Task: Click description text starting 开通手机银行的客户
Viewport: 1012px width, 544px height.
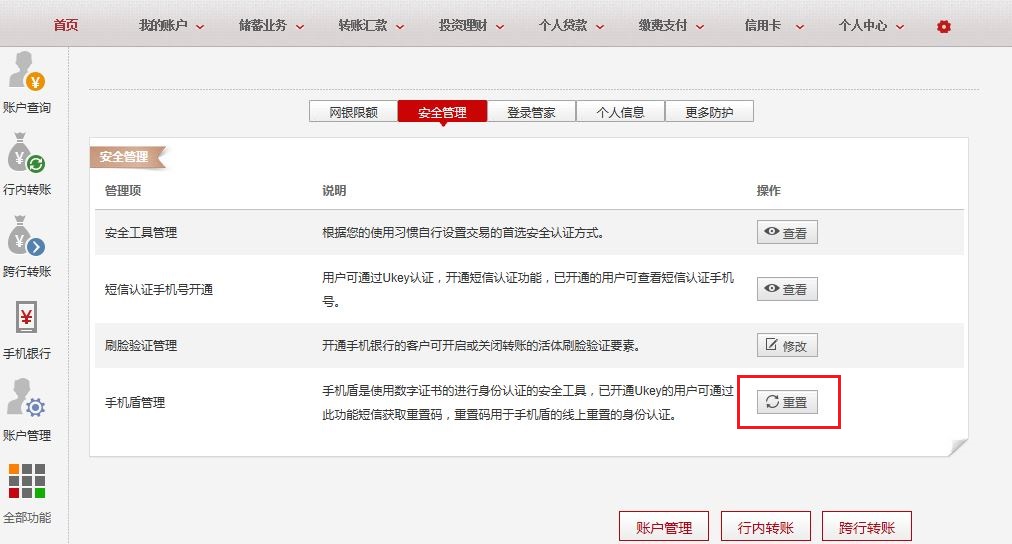Action: click(x=481, y=345)
